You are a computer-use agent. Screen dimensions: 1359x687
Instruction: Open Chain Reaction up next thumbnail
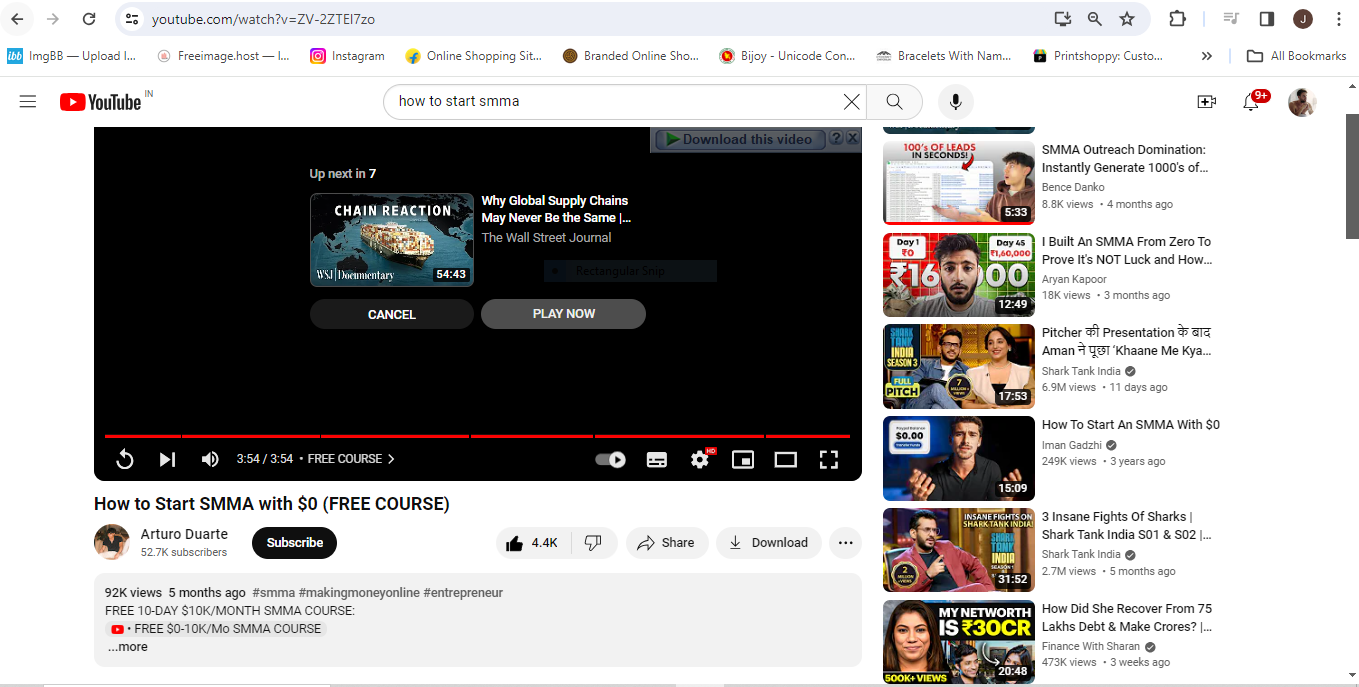pyautogui.click(x=392, y=240)
